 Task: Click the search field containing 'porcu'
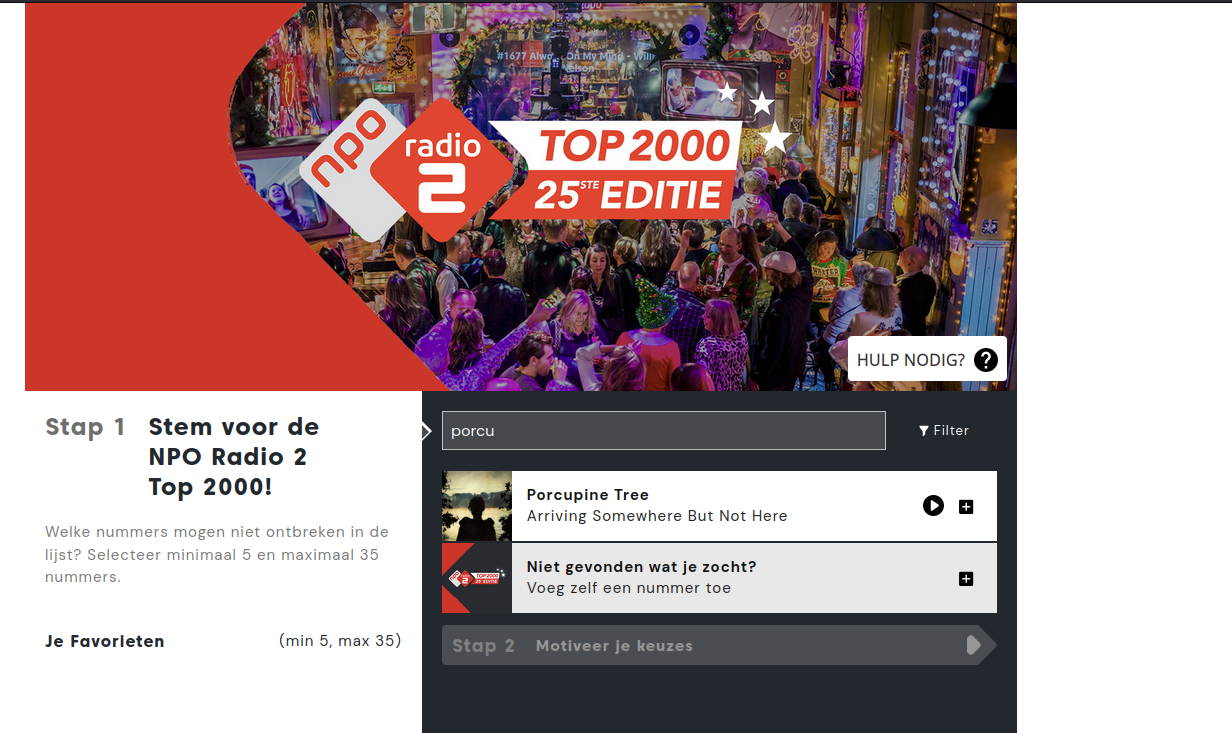[664, 431]
